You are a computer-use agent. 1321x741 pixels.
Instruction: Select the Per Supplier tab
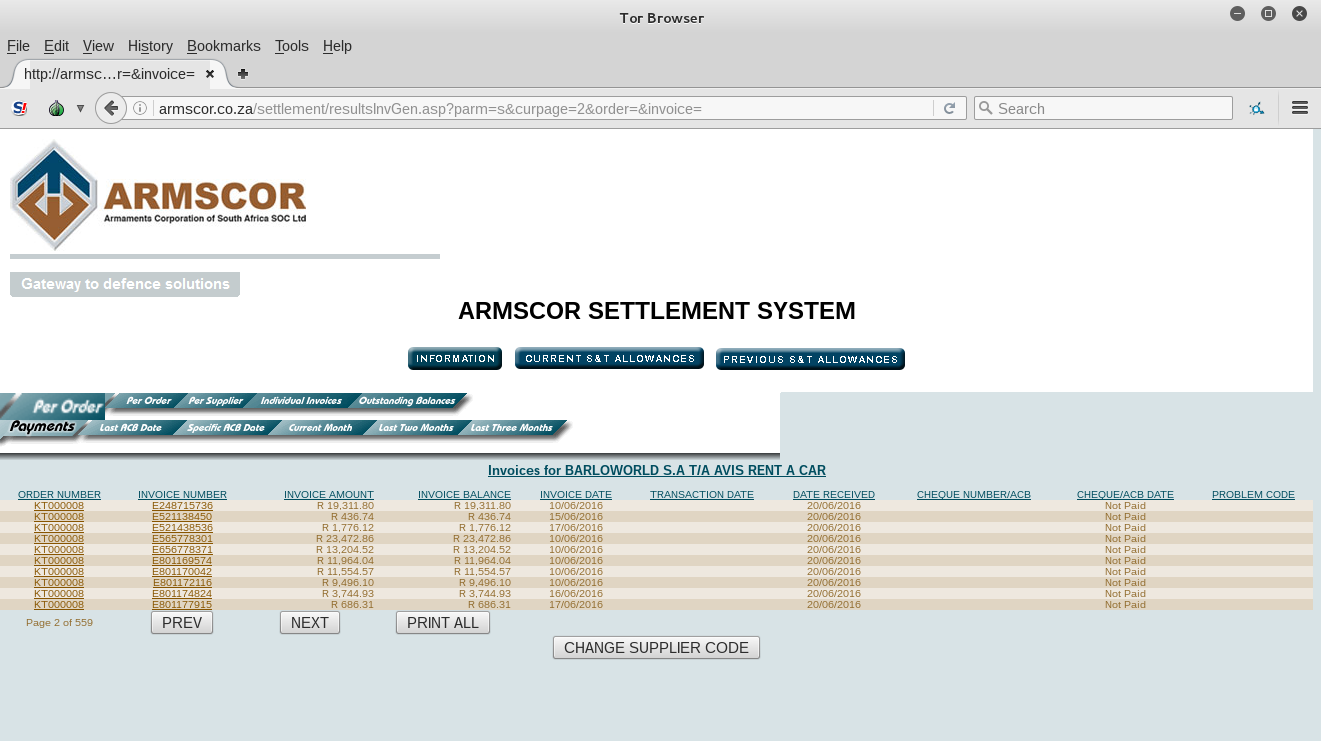coord(215,401)
